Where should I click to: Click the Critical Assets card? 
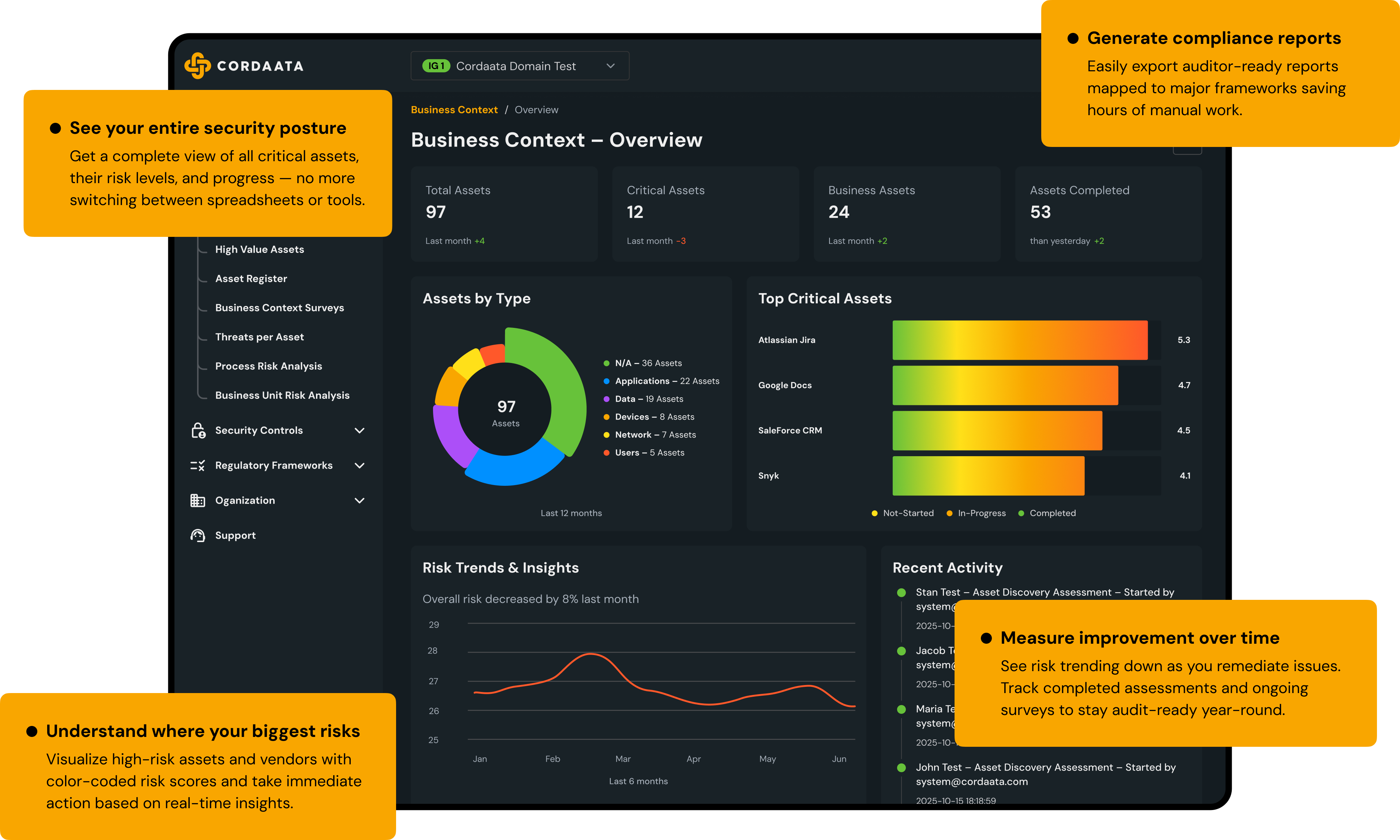coord(705,214)
